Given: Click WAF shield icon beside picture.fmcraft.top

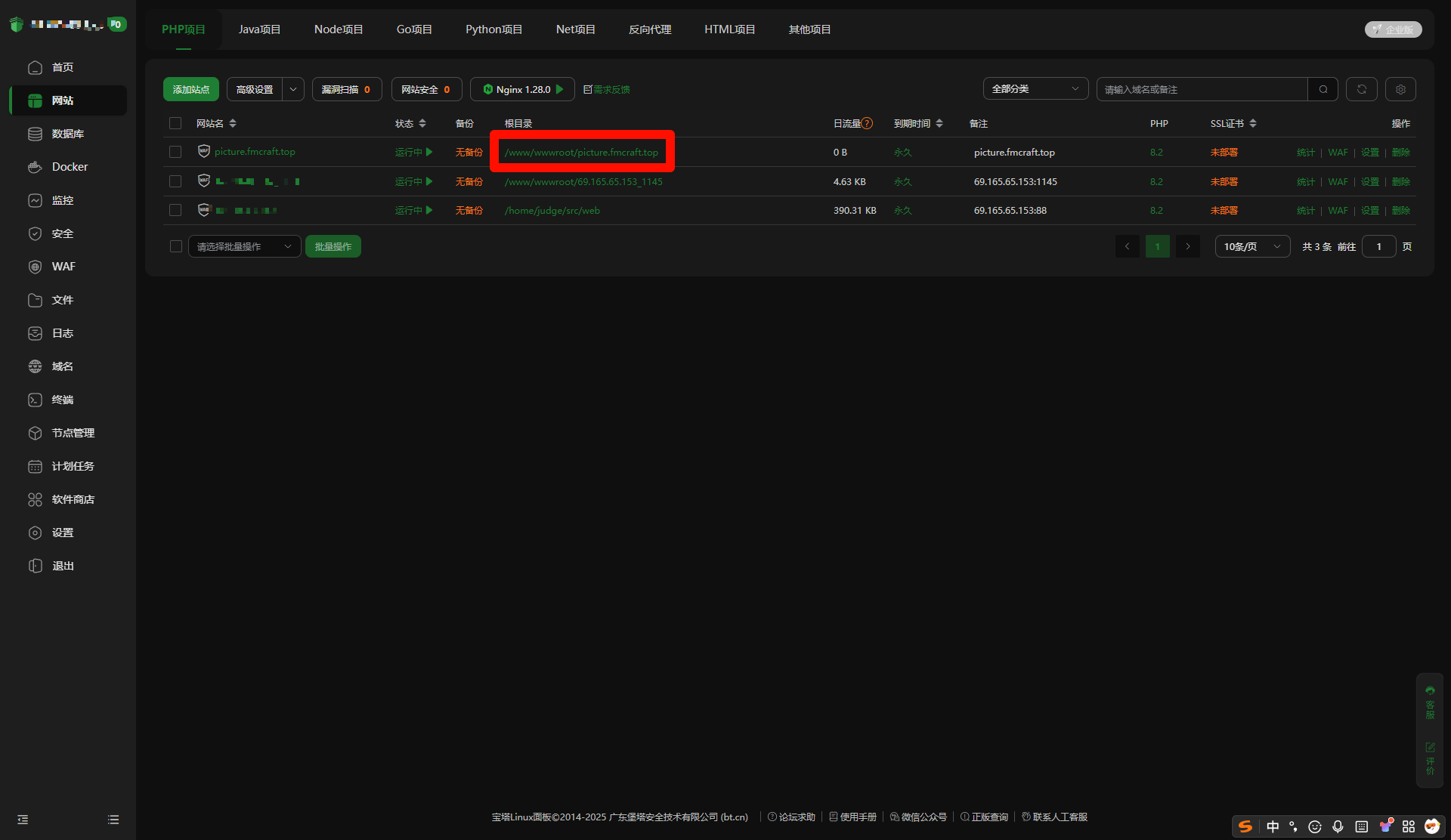Looking at the screenshot, I should coord(203,151).
